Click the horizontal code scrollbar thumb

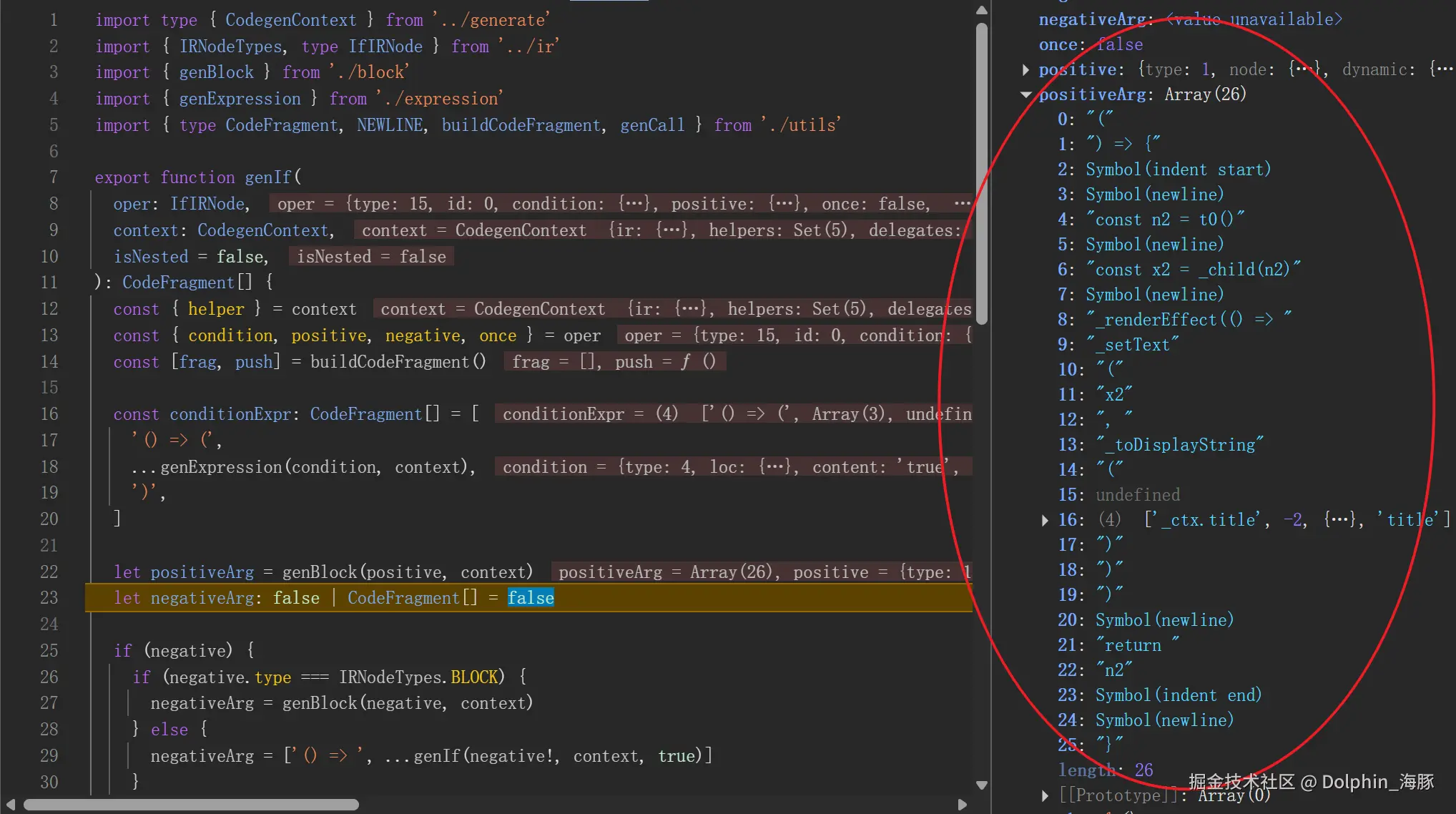(x=190, y=805)
